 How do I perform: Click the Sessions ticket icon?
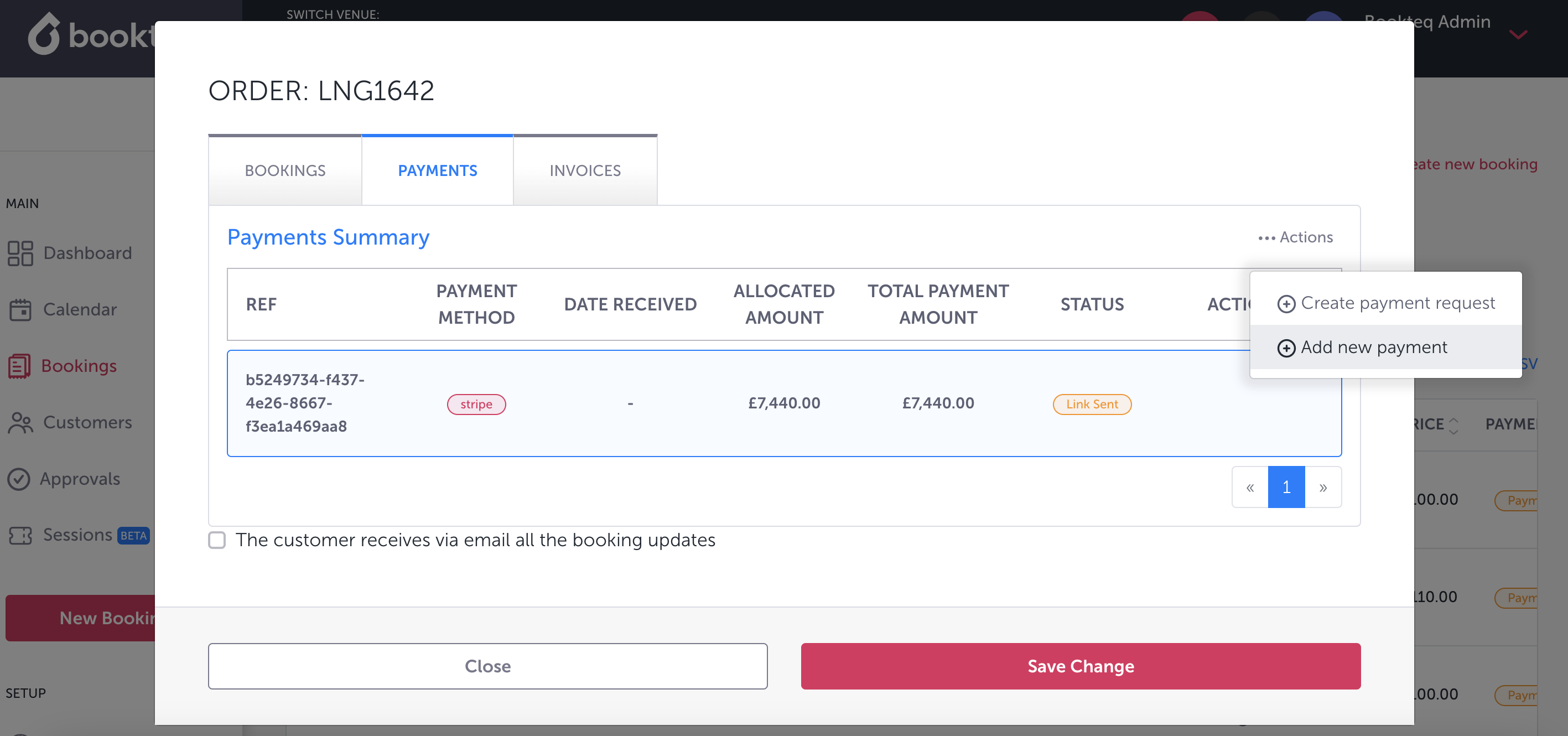tap(20, 535)
